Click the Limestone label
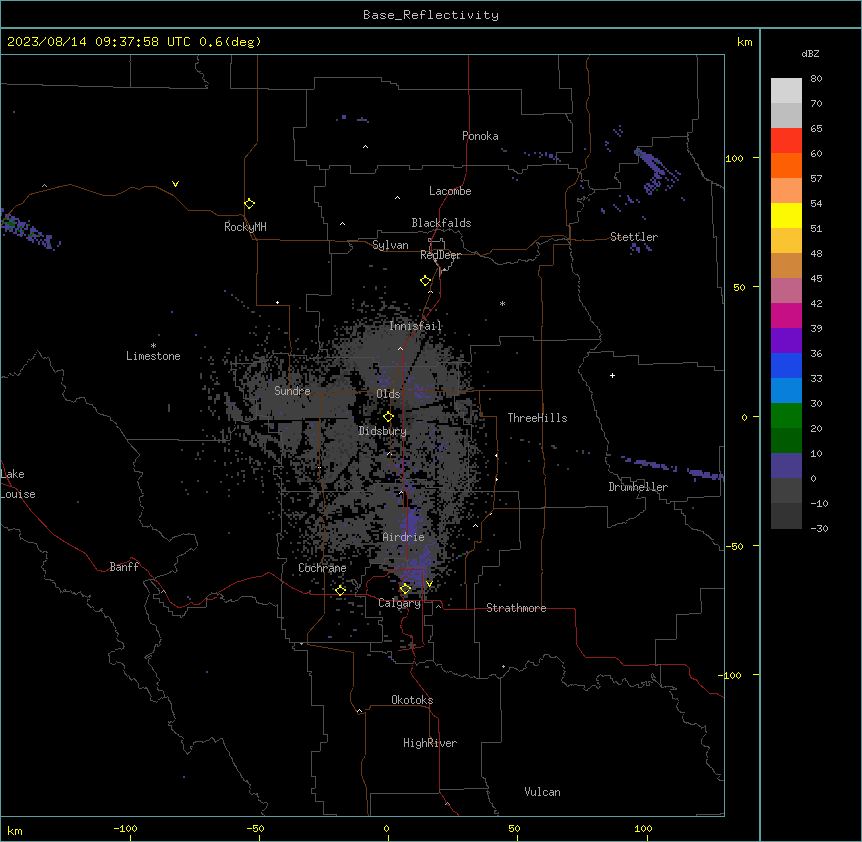Viewport: 862px width, 842px height. point(153,356)
